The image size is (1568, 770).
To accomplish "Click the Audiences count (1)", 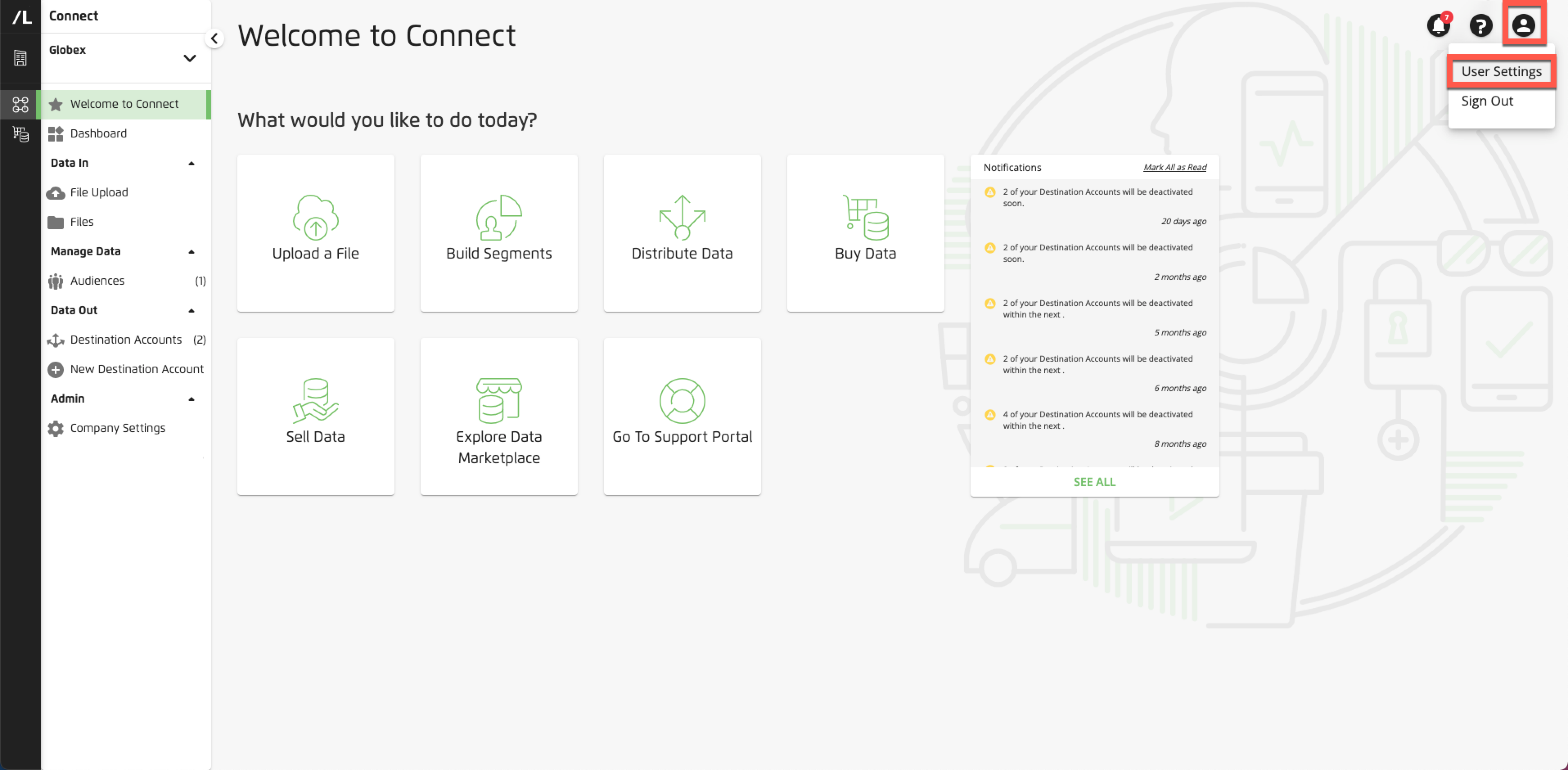I will tap(200, 281).
